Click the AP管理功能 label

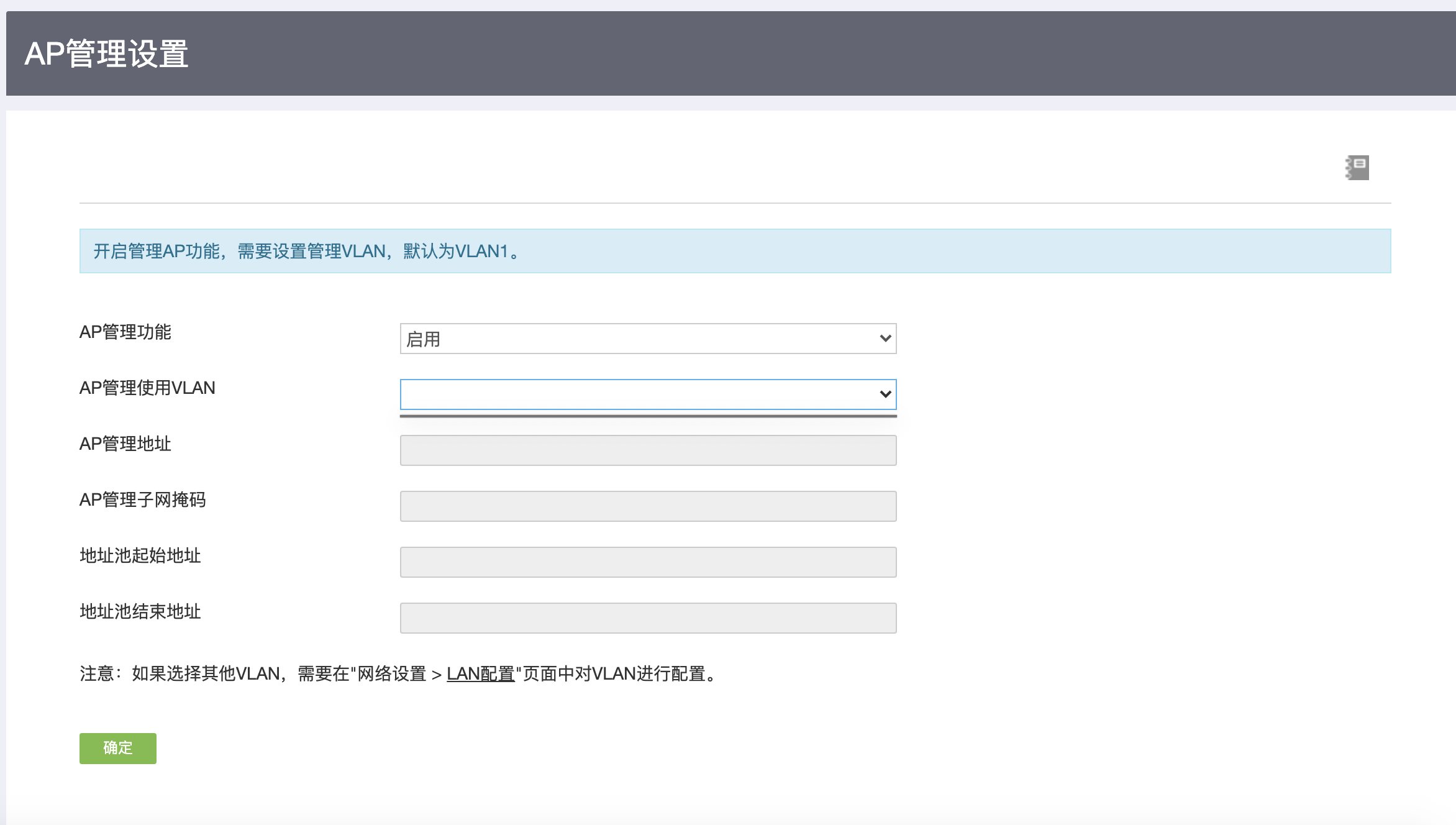click(x=125, y=332)
